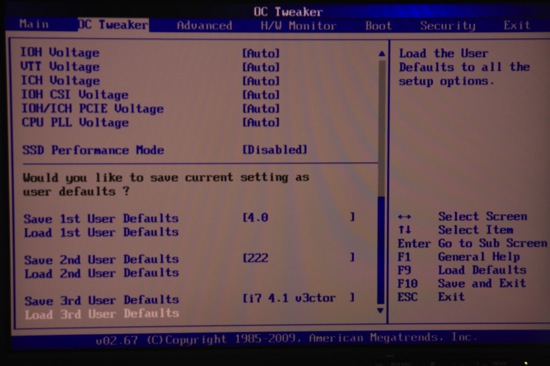Image resolution: width=550 pixels, height=366 pixels.
Task: Click the ESC "Exit" entry
Action: pos(451,297)
